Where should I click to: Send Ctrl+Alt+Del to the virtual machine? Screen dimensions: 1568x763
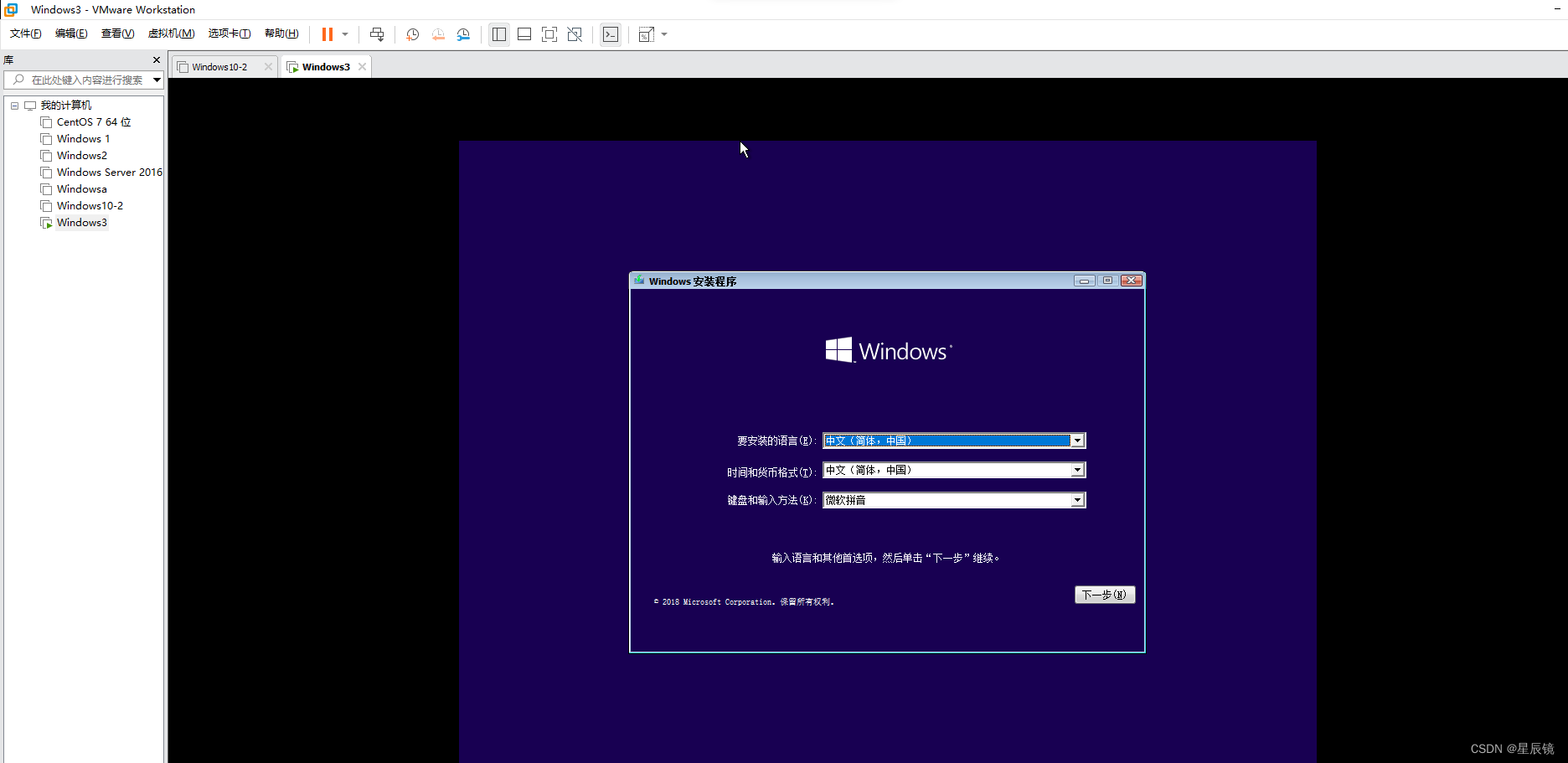(x=377, y=34)
